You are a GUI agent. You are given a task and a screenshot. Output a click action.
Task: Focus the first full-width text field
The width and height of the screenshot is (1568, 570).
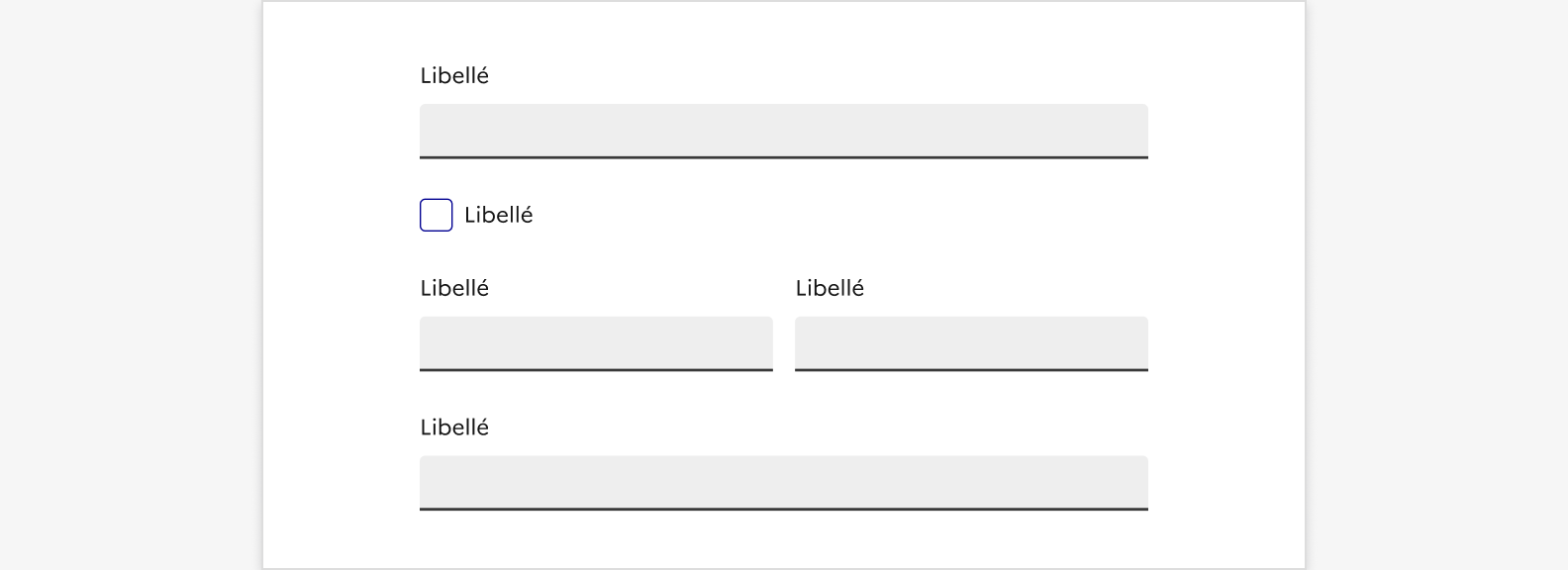pyautogui.click(x=783, y=130)
